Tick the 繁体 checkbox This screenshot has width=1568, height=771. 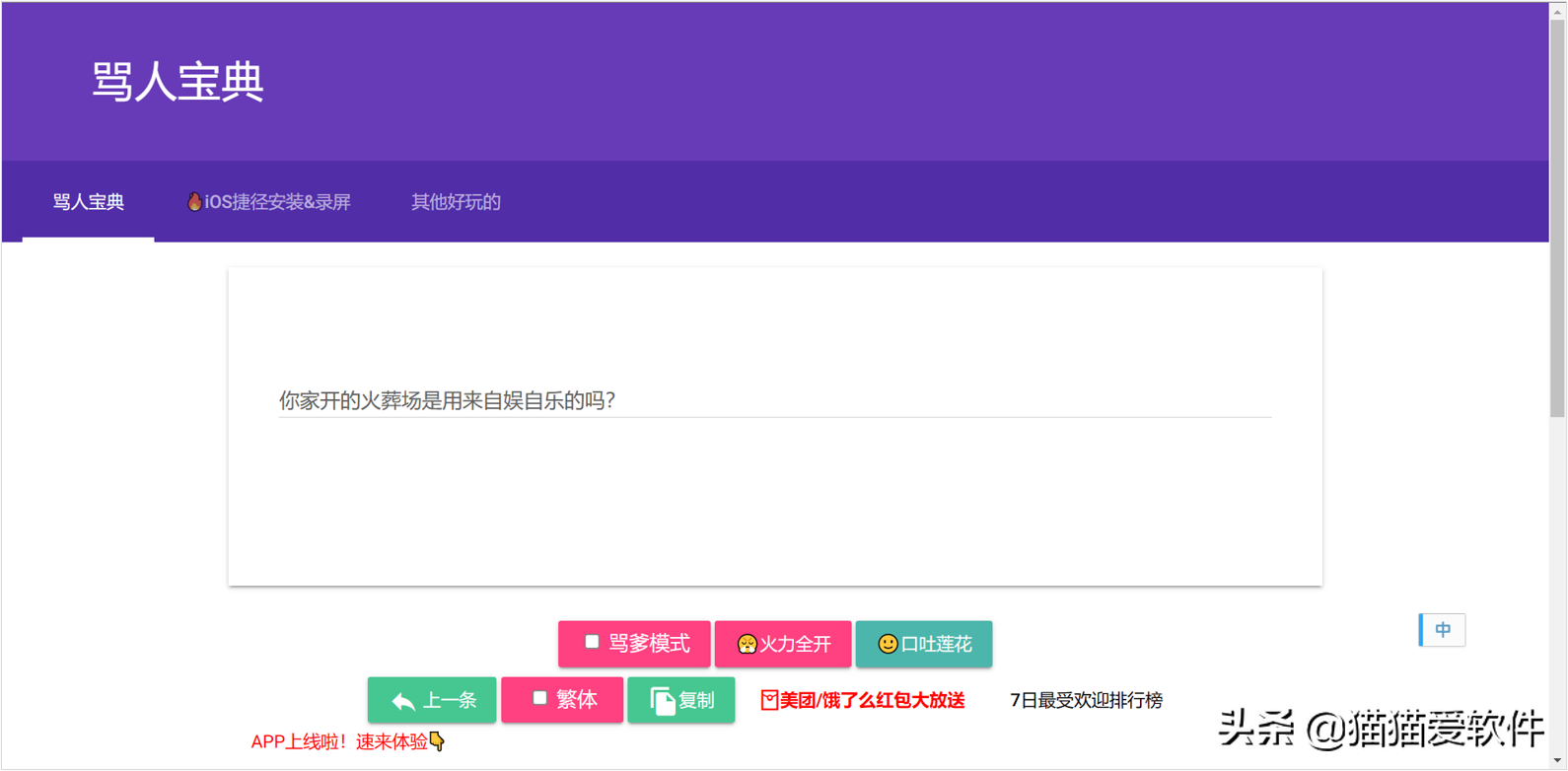point(539,698)
